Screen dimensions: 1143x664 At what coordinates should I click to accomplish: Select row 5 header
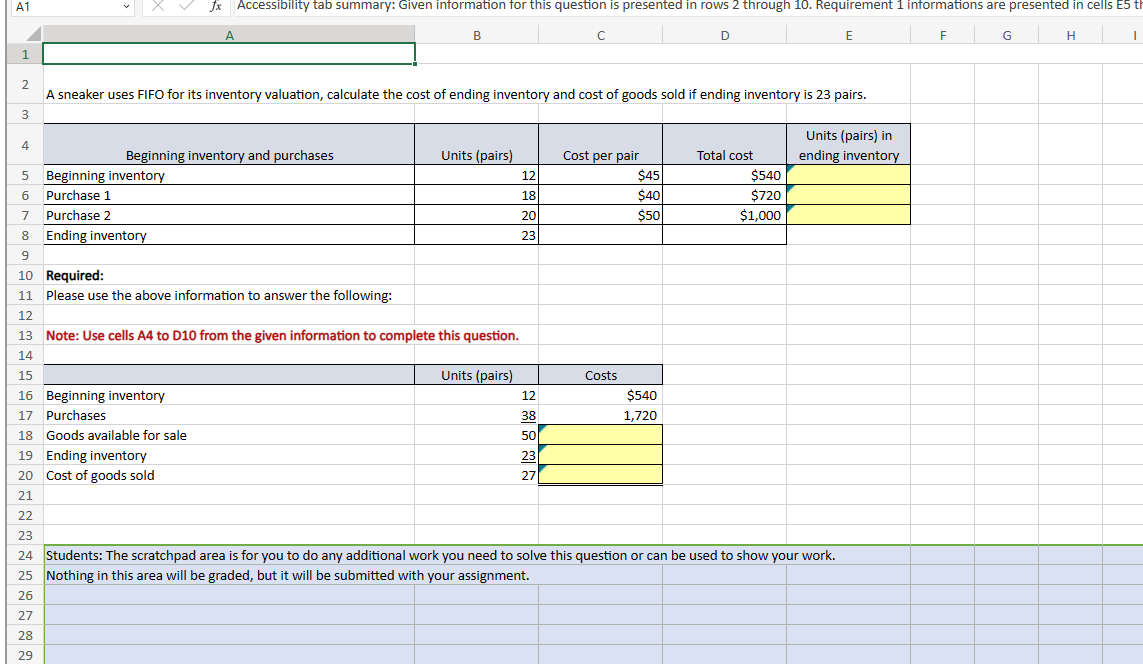pyautogui.click(x=23, y=175)
